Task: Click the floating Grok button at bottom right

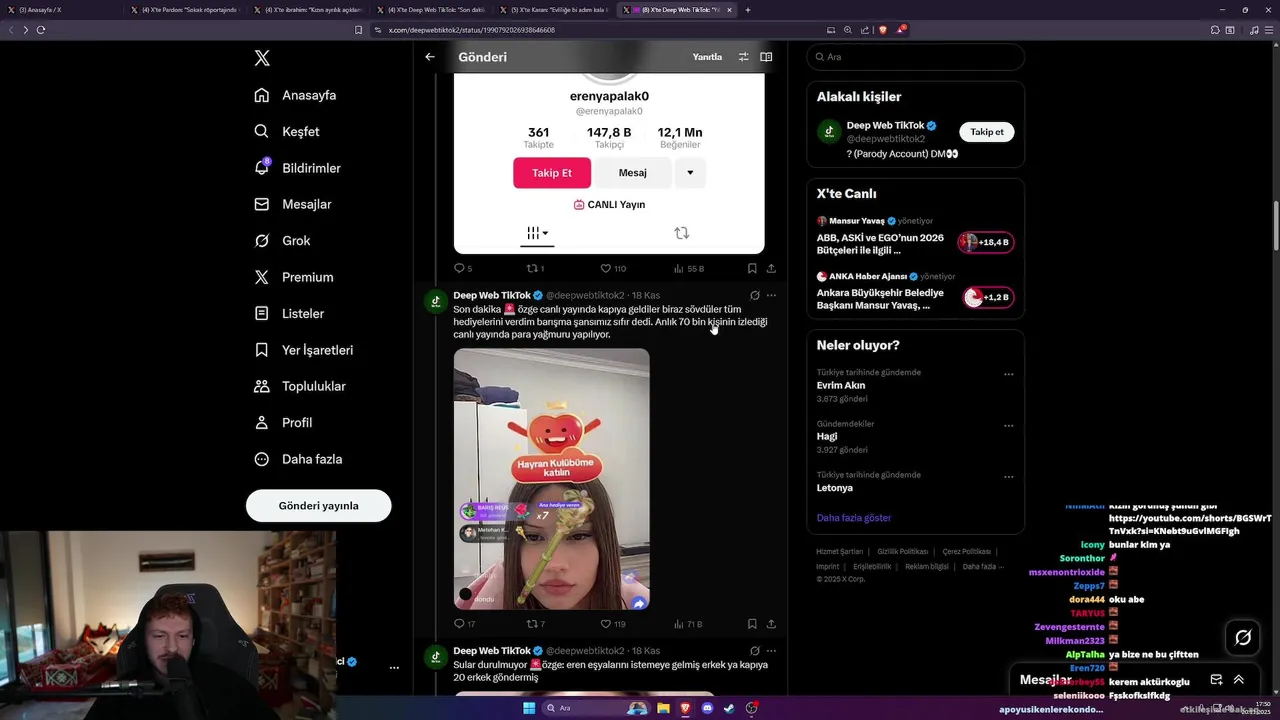Action: tap(1243, 637)
